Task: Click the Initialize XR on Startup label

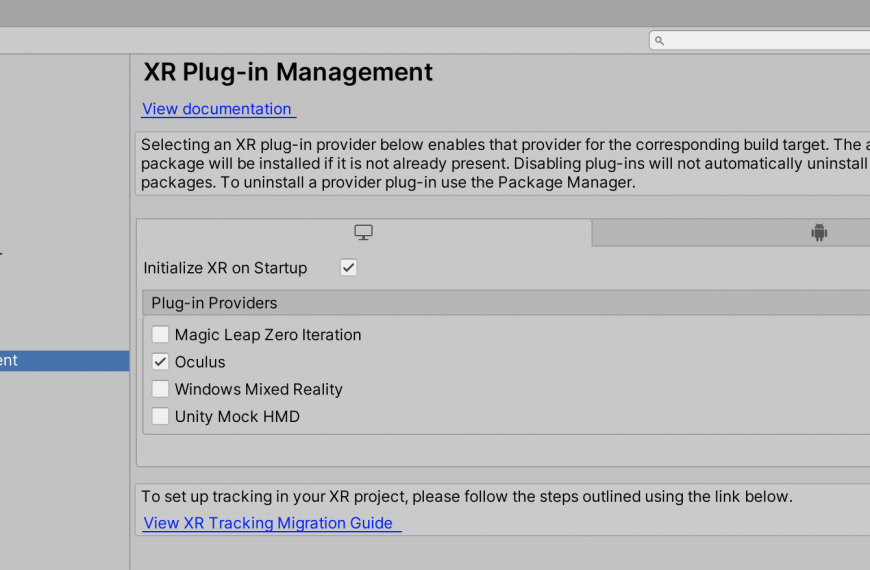Action: tap(225, 268)
